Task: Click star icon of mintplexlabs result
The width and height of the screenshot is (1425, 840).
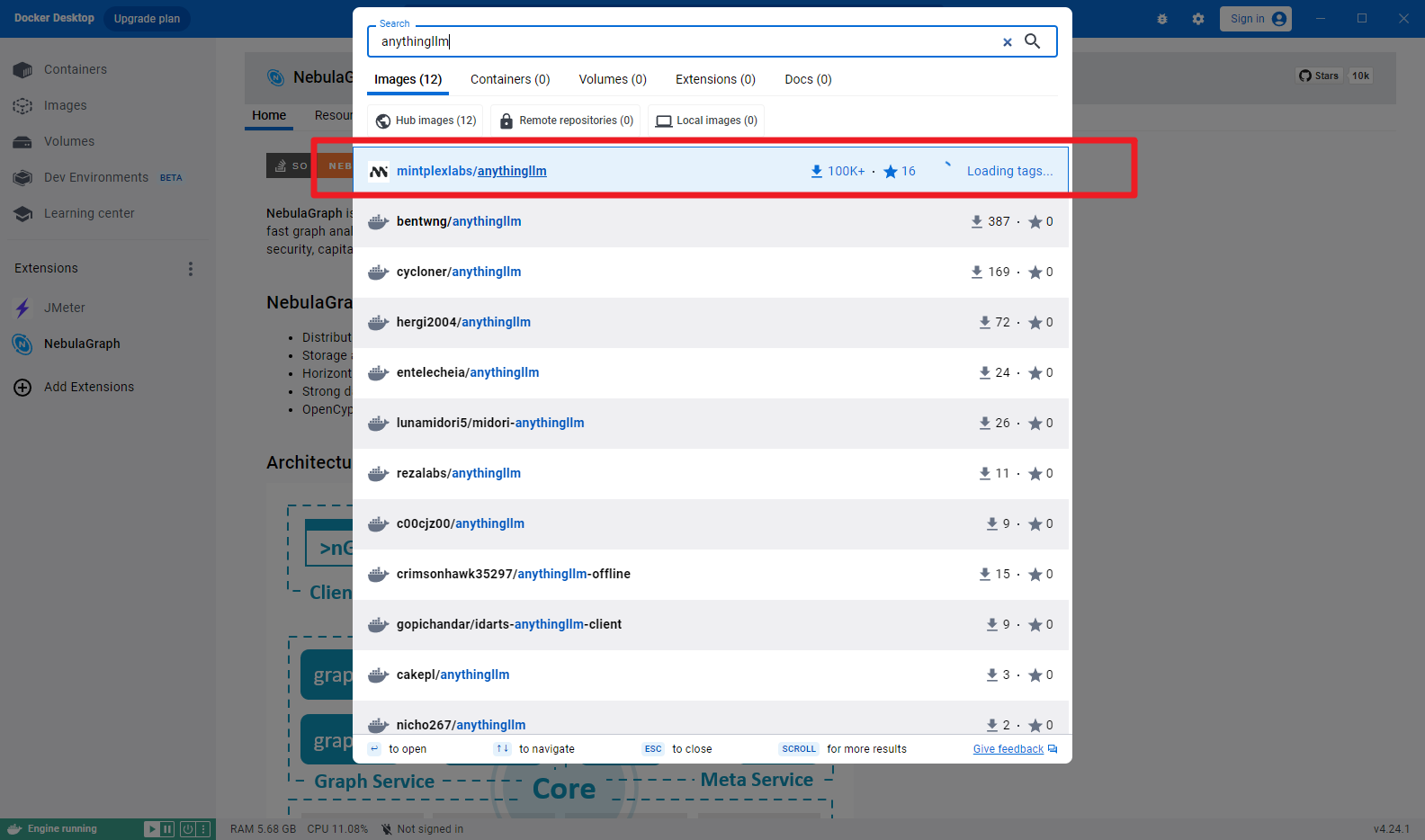Action: tap(891, 171)
